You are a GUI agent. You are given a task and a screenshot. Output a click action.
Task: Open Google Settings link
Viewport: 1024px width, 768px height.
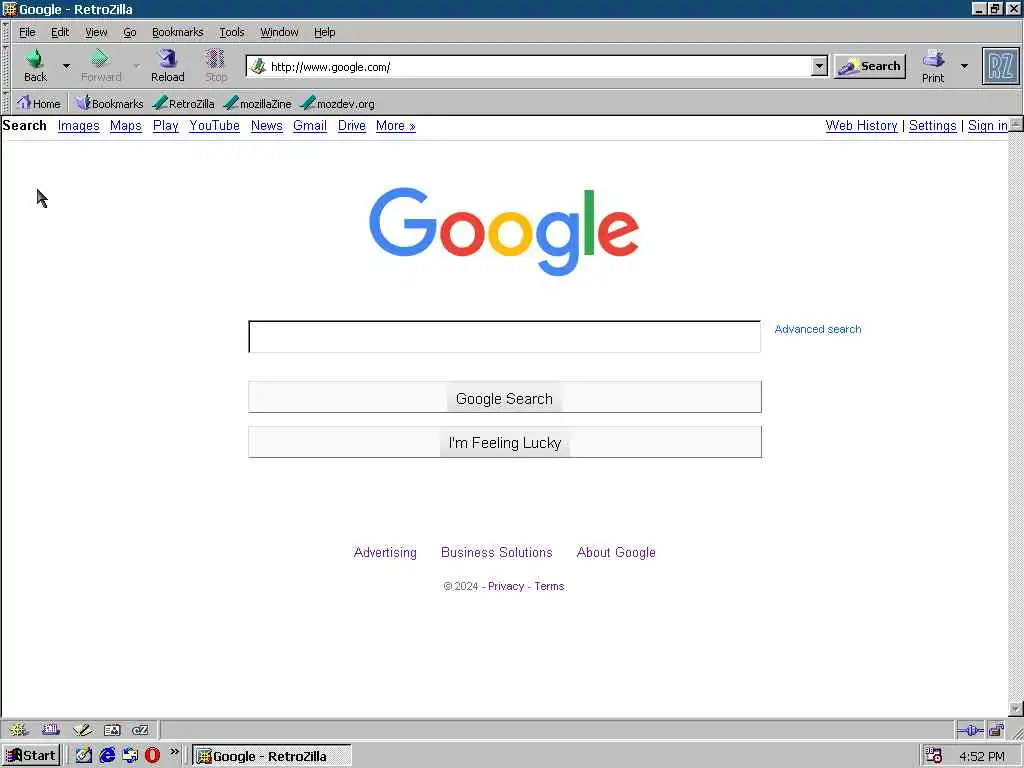click(933, 125)
